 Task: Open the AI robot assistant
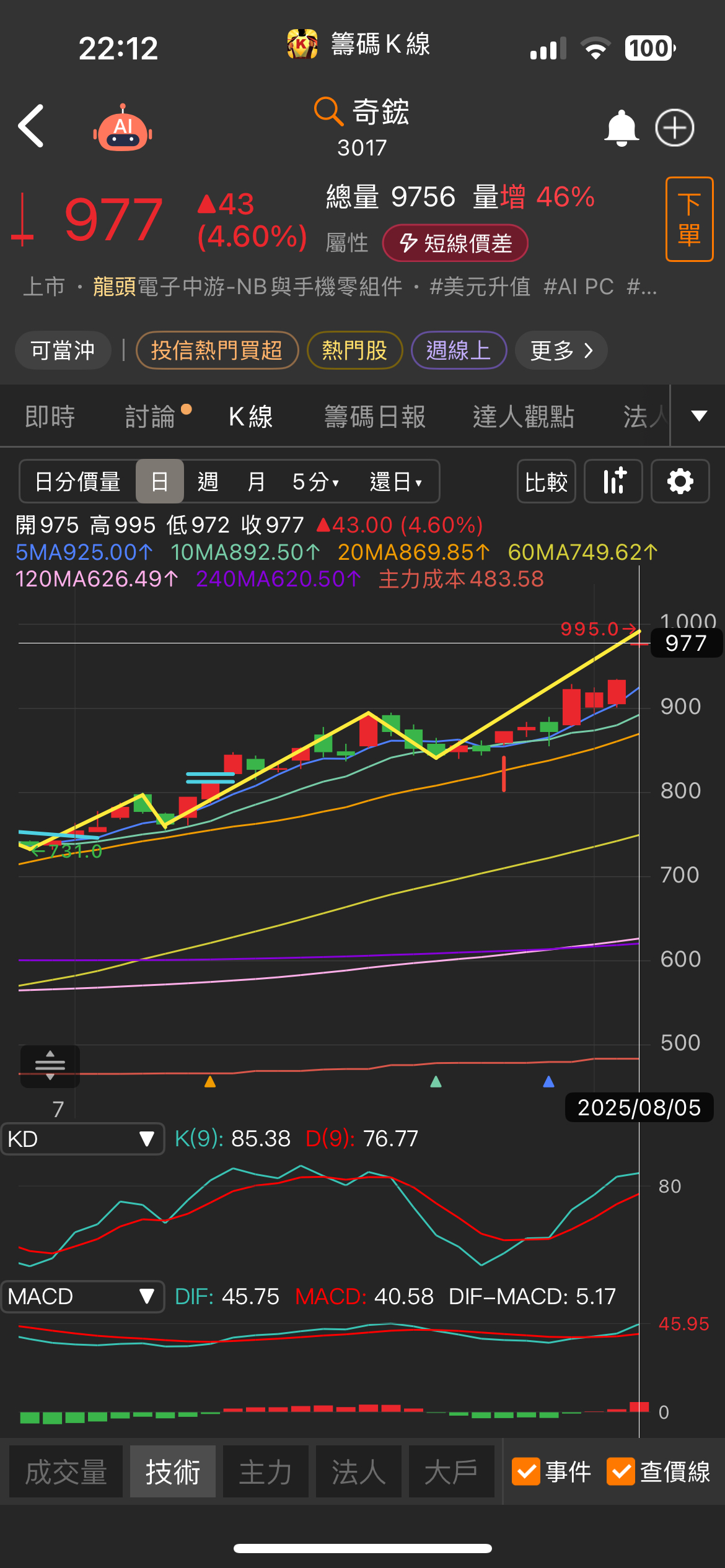coord(123,128)
